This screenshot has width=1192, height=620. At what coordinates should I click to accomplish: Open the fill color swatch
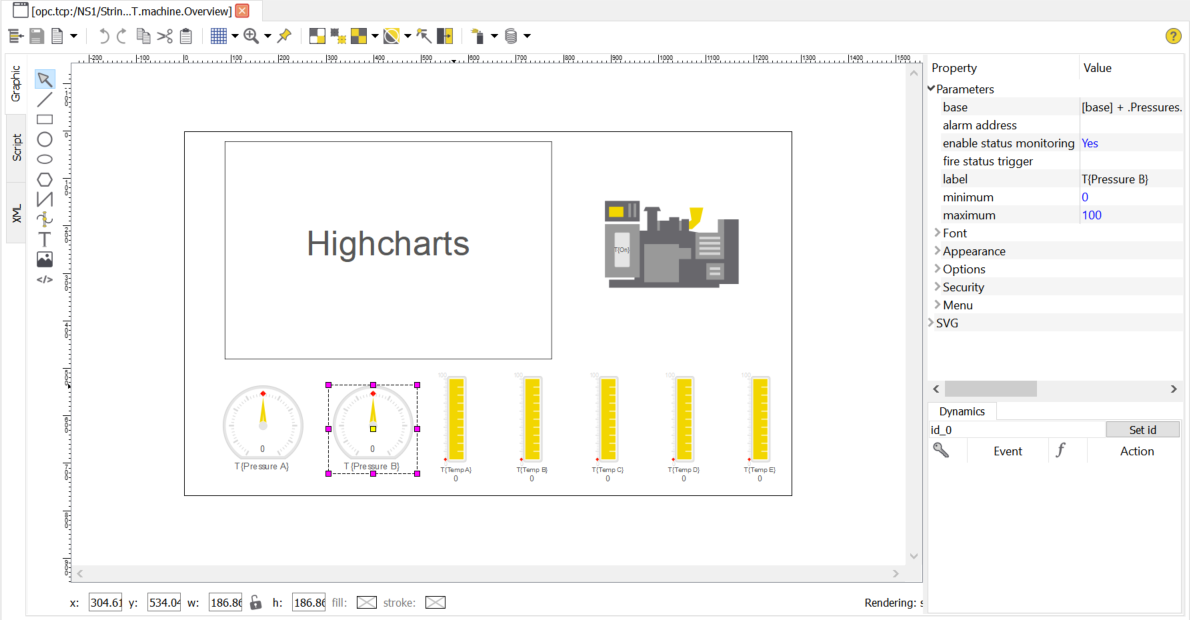click(x=367, y=602)
